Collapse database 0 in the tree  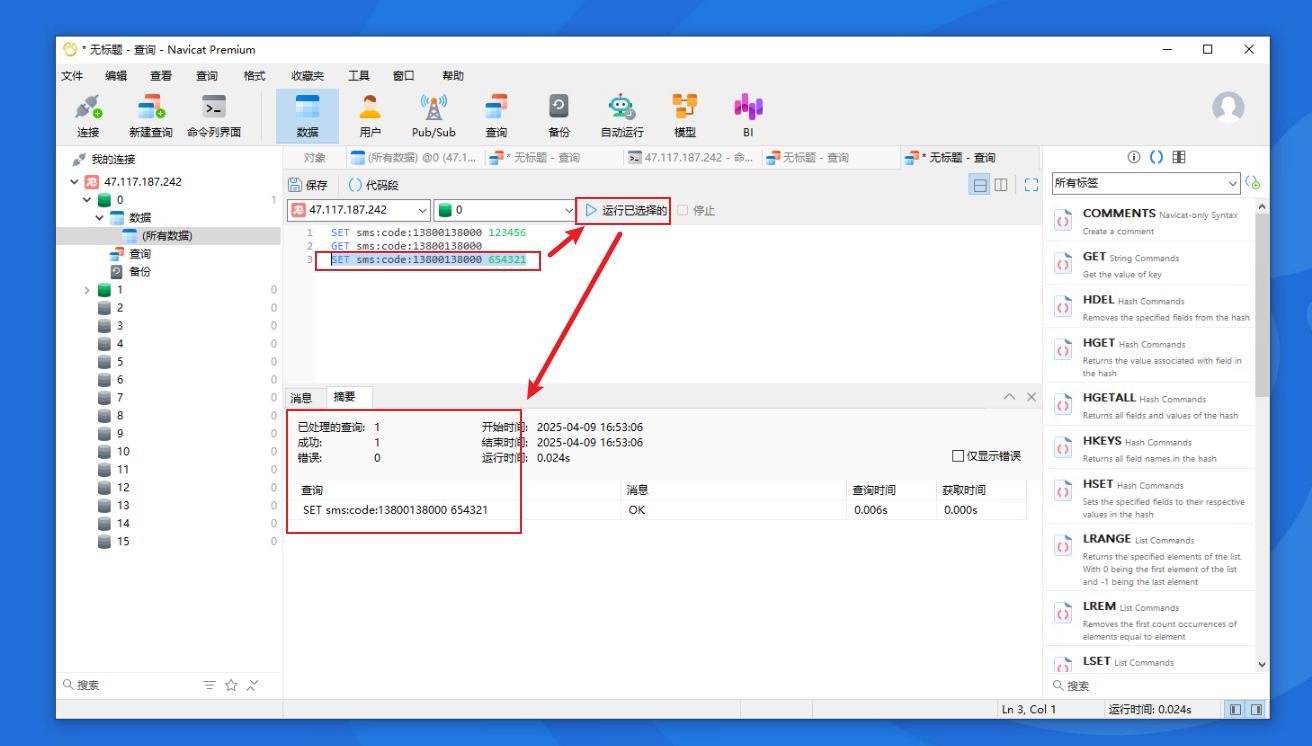point(87,200)
